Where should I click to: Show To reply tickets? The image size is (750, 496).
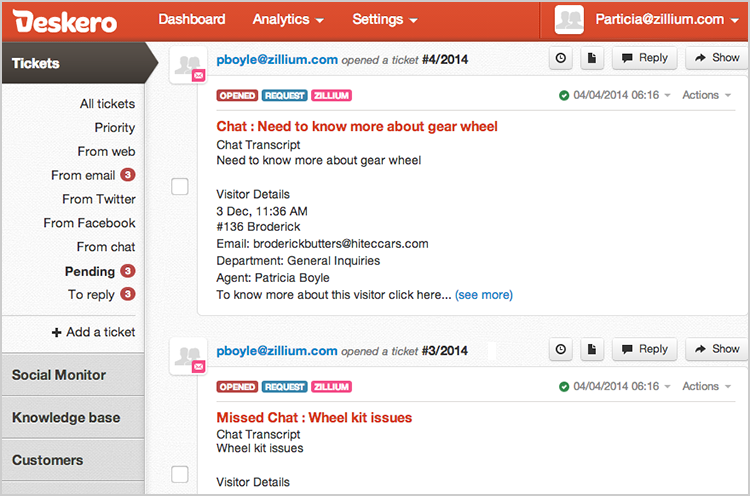coord(91,295)
